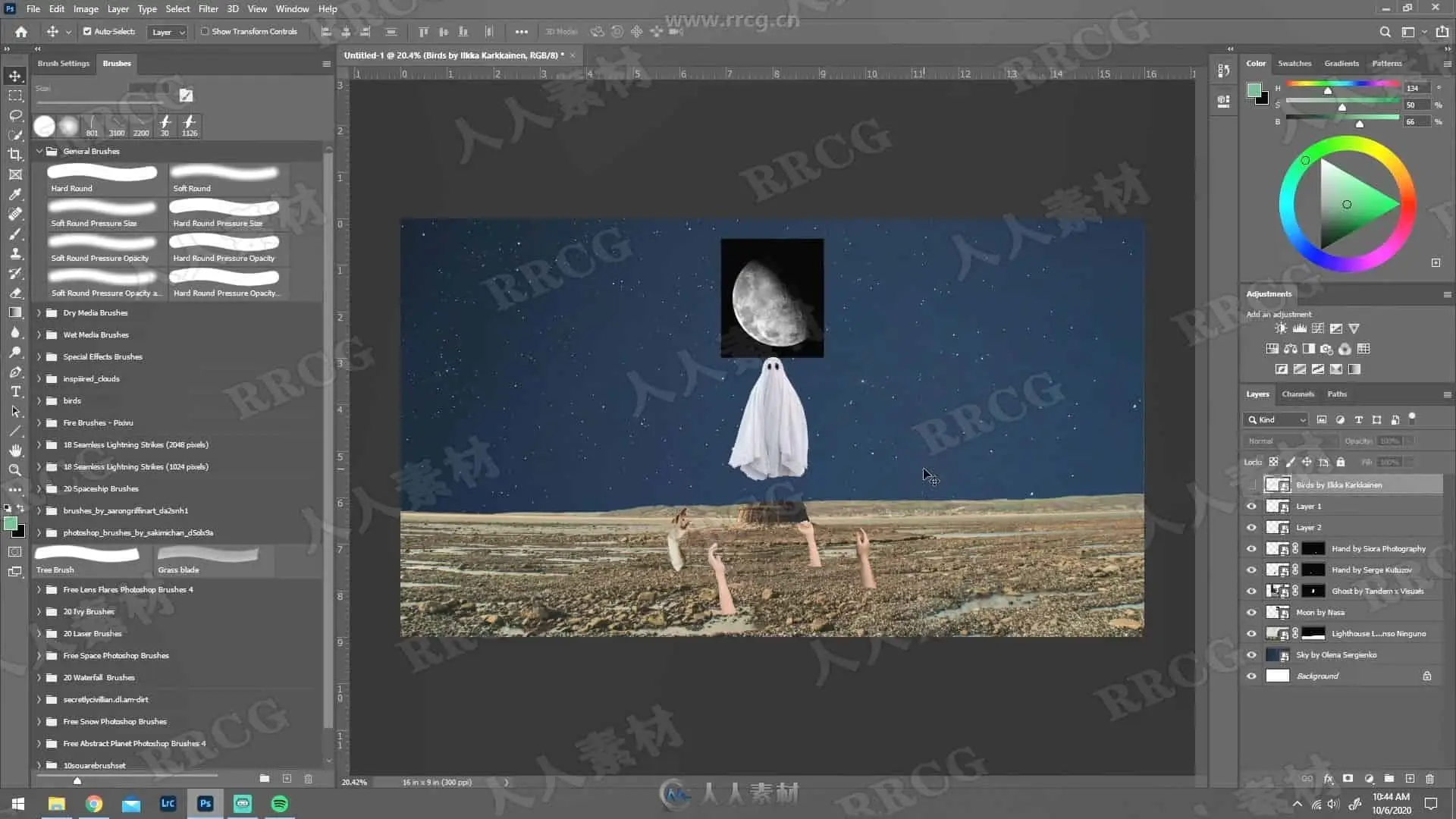Select the Hand tool

(15, 450)
